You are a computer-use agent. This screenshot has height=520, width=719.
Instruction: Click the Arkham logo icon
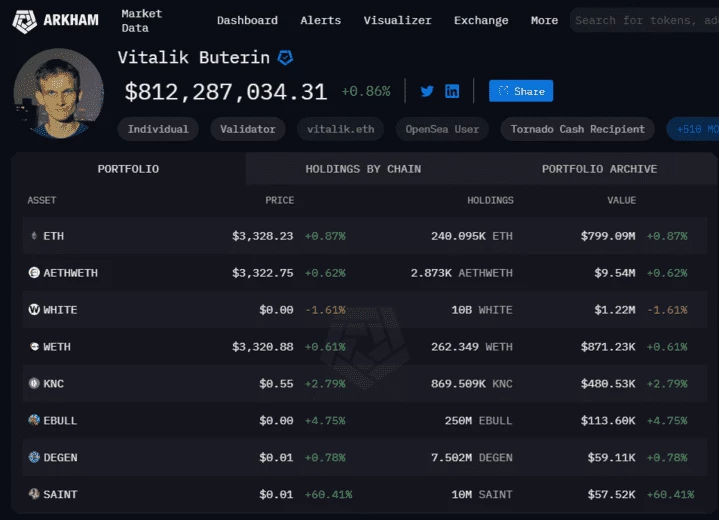coord(24,21)
